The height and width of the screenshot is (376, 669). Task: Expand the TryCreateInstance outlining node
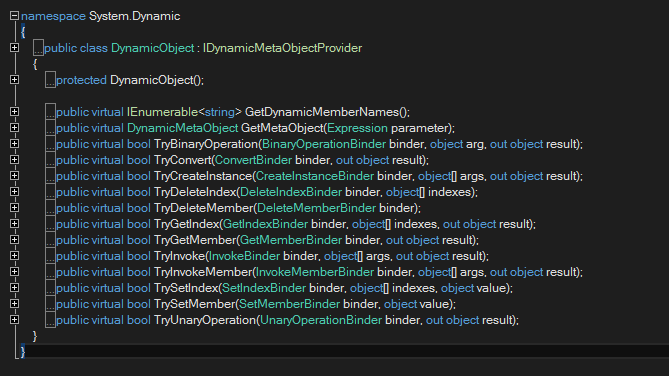(x=15, y=176)
